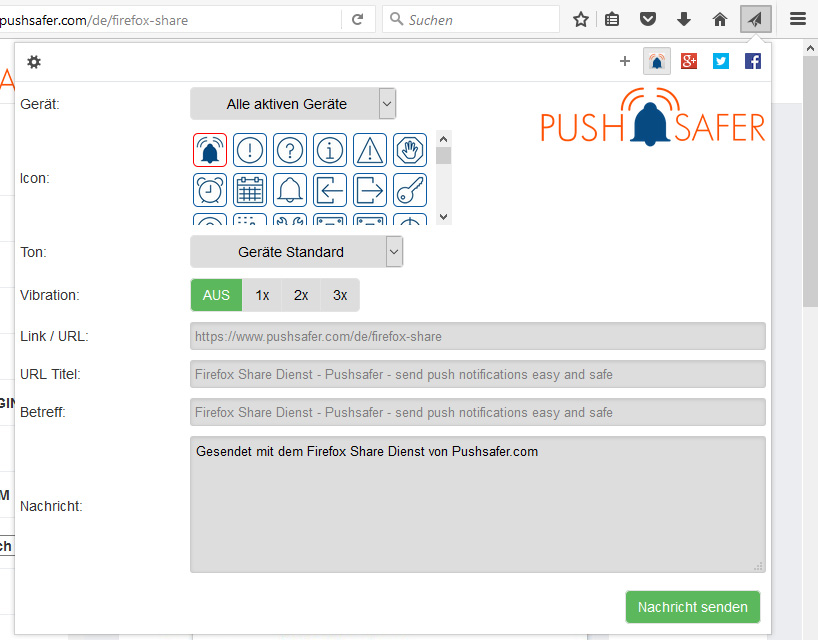
Task: Pick the stop hand icon
Action: [410, 150]
